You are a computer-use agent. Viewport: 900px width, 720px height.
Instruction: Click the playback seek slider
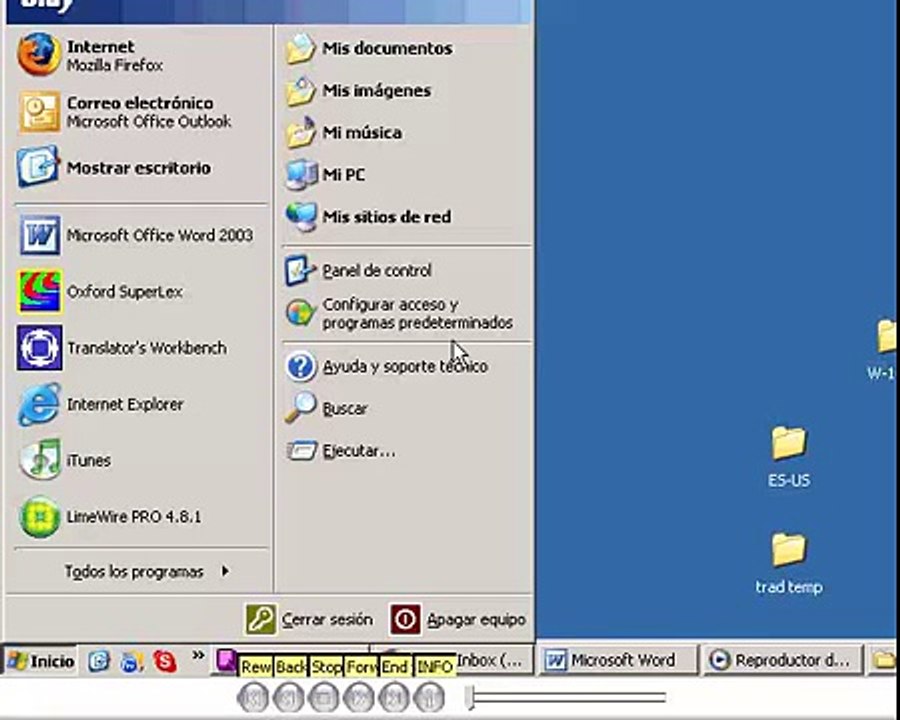tap(566, 698)
